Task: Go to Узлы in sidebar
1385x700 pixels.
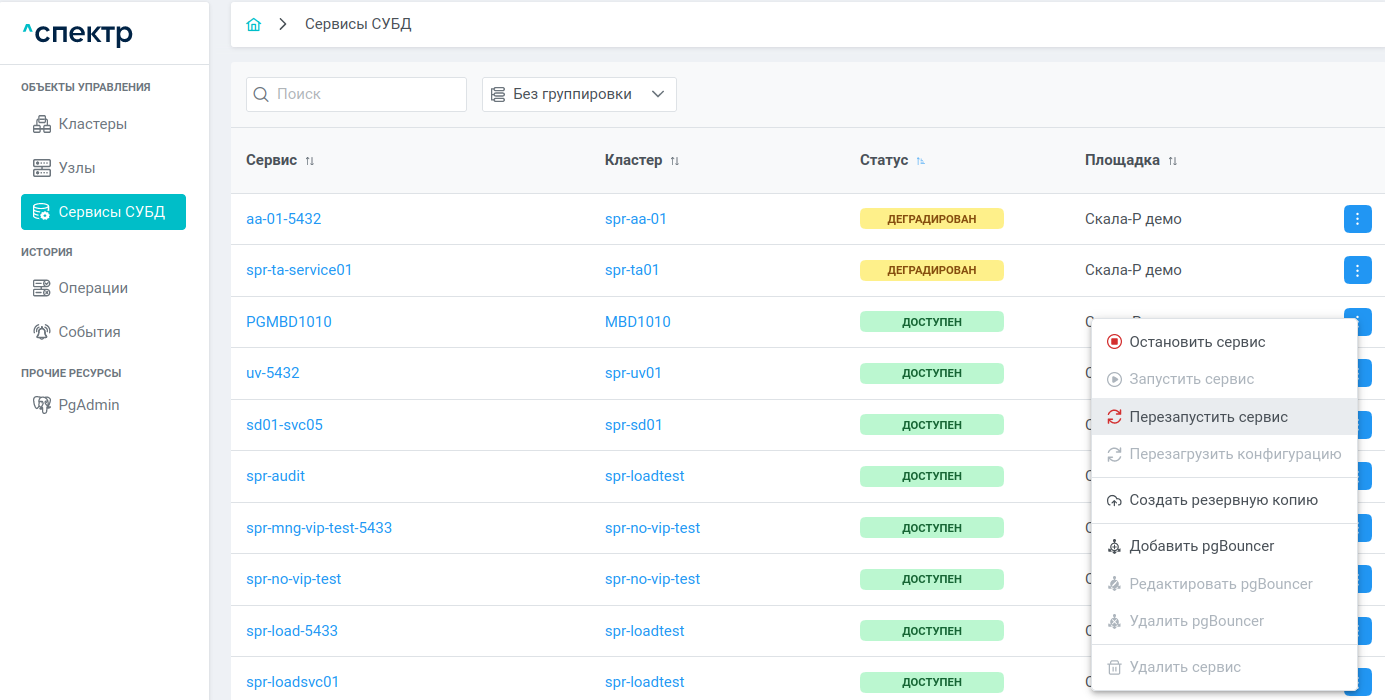Action: pos(76,168)
